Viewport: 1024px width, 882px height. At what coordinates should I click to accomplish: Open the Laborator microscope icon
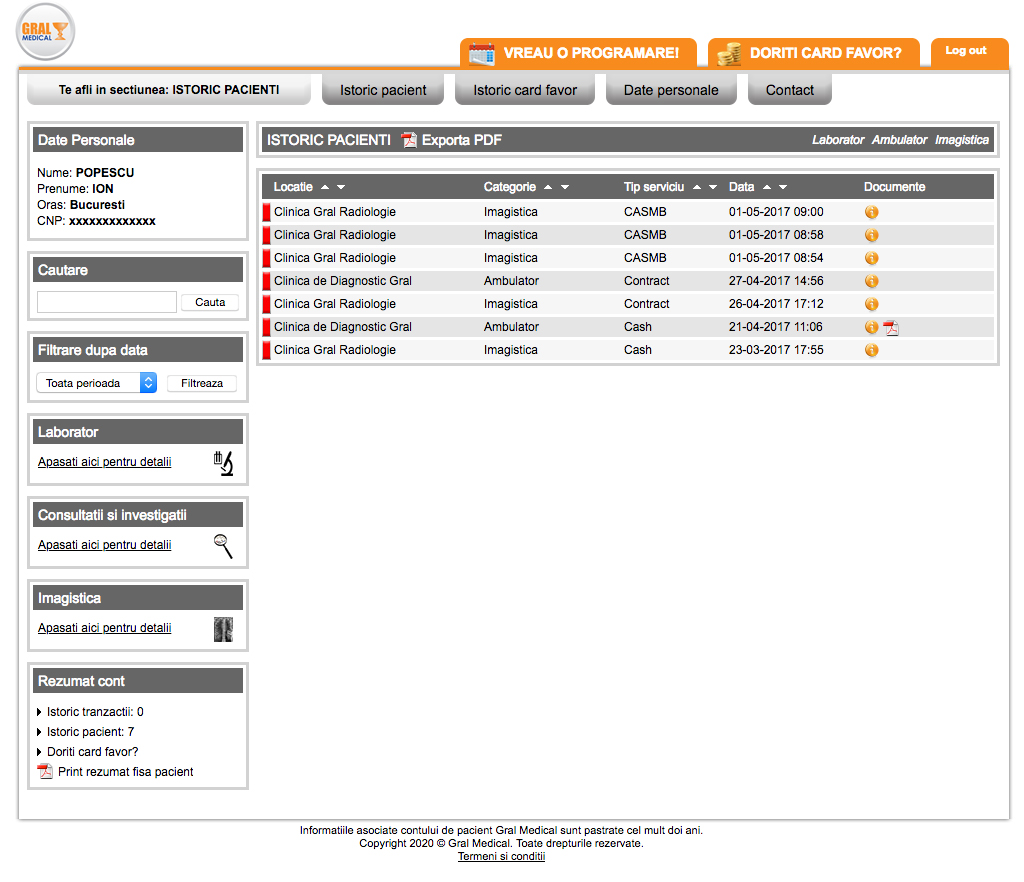coord(223,463)
